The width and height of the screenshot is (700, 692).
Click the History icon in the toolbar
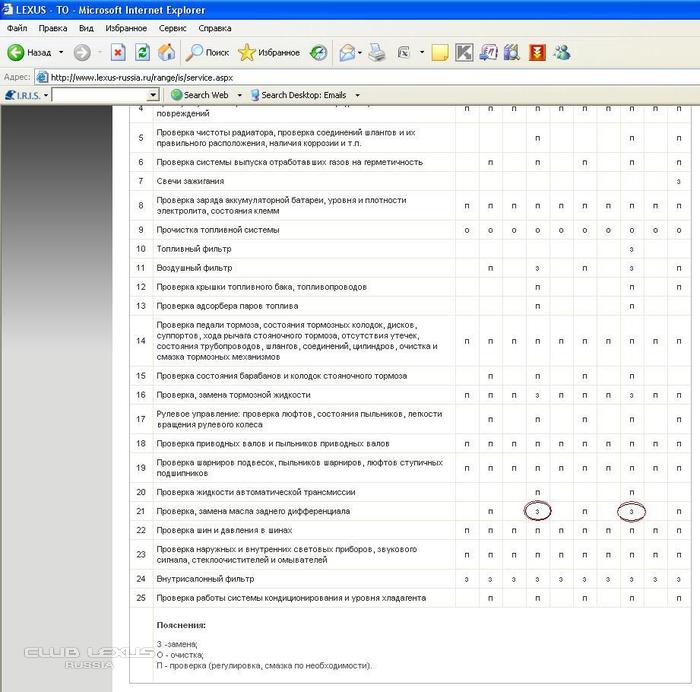318,52
